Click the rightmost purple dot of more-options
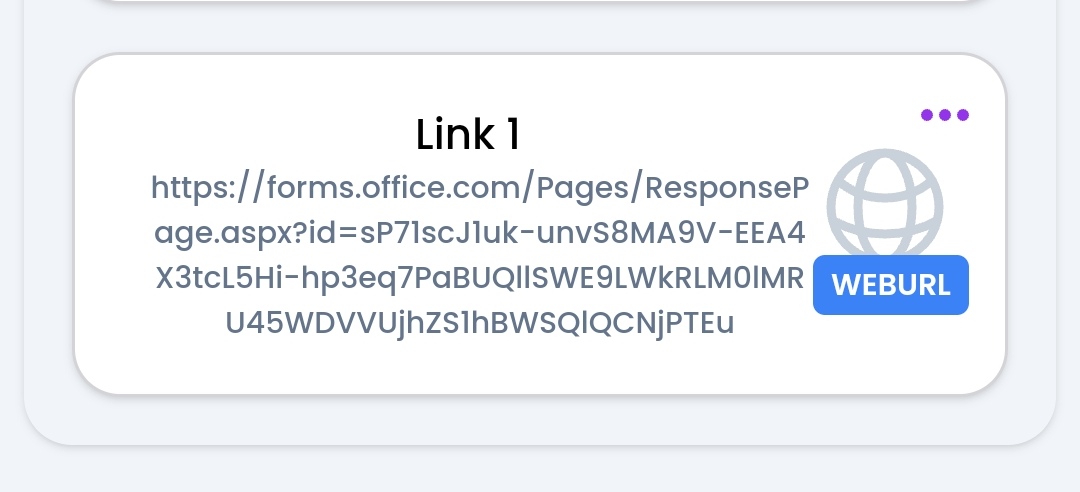 [x=963, y=115]
